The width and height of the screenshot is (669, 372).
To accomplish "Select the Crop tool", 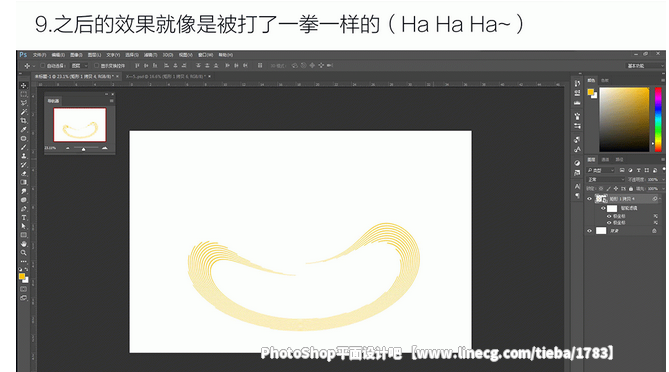I will click(23, 121).
